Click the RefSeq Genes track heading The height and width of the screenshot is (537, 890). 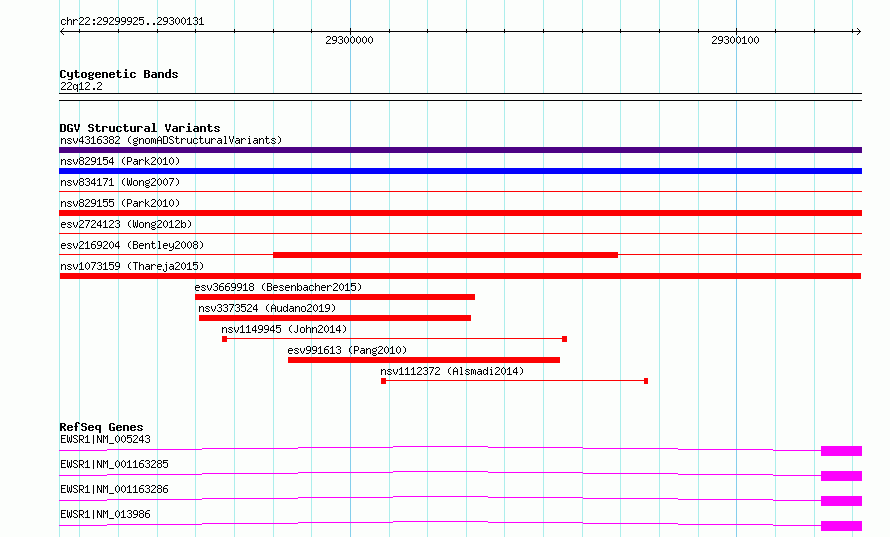(101, 427)
